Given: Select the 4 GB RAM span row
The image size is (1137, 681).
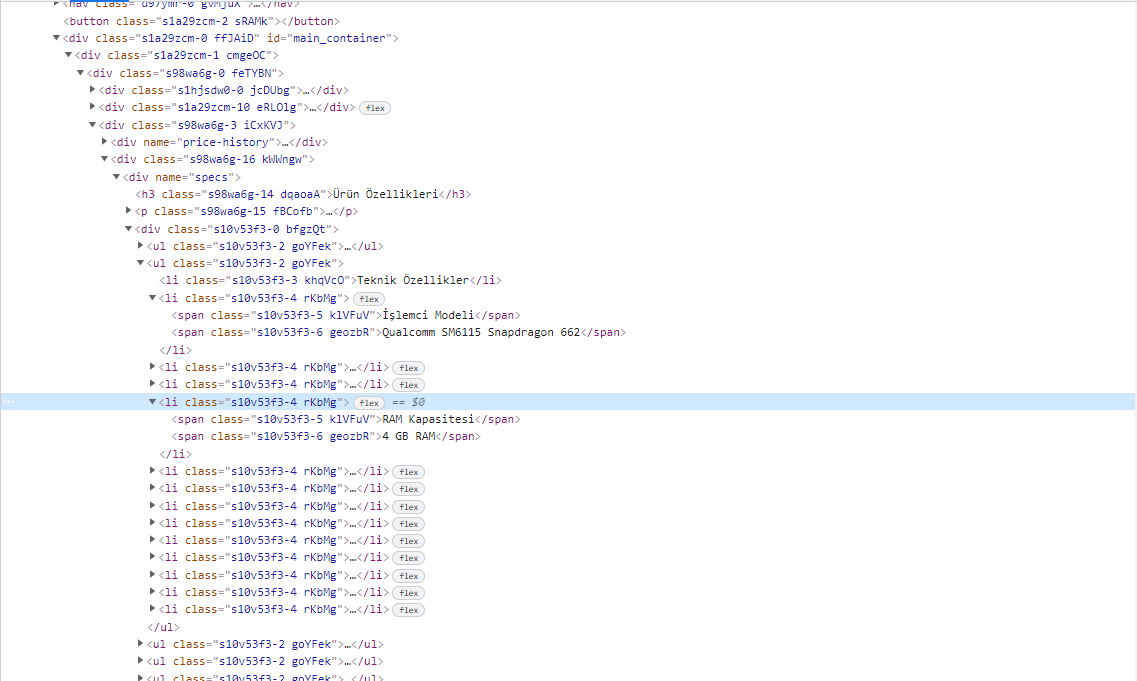Looking at the screenshot, I should tap(326, 437).
